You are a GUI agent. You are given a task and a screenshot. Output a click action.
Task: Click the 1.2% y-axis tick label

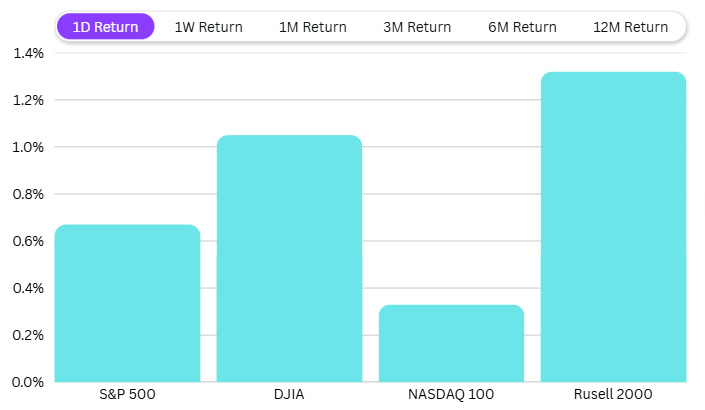(28, 100)
